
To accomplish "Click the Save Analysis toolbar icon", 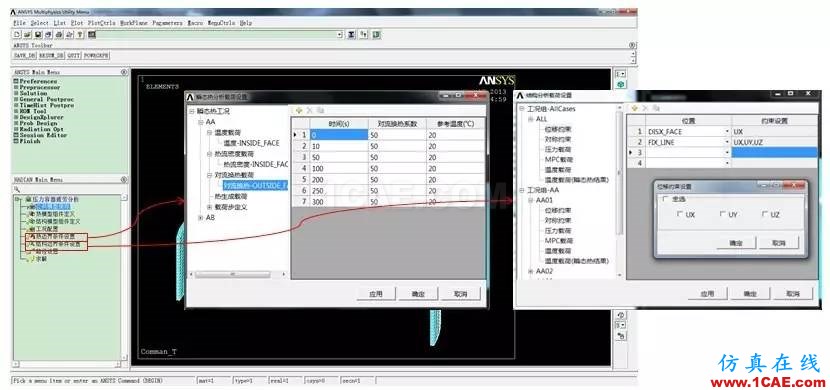I will (38, 34).
